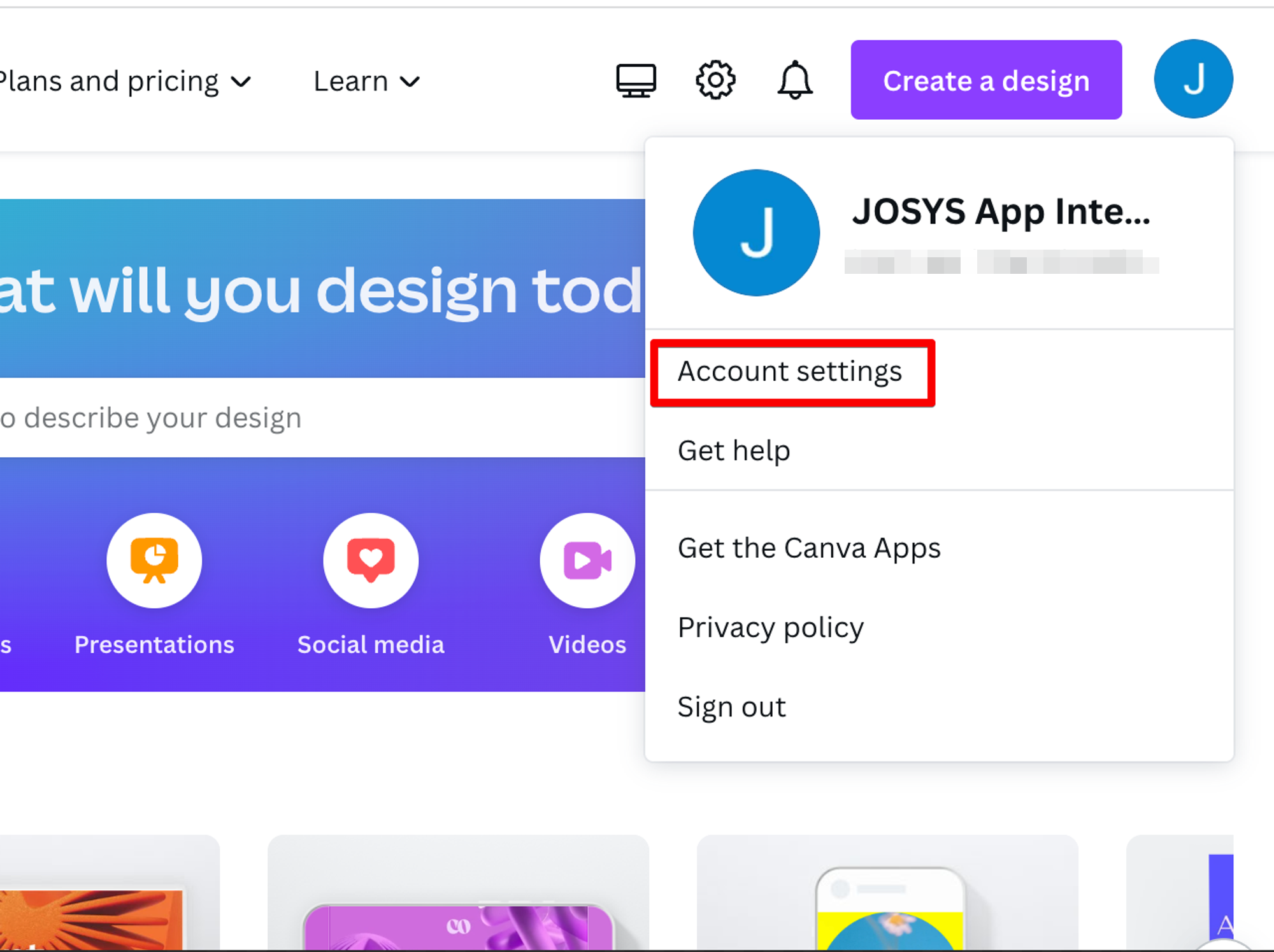Select the Videos camera icon
Image resolution: width=1274 pixels, height=952 pixels.
587,560
